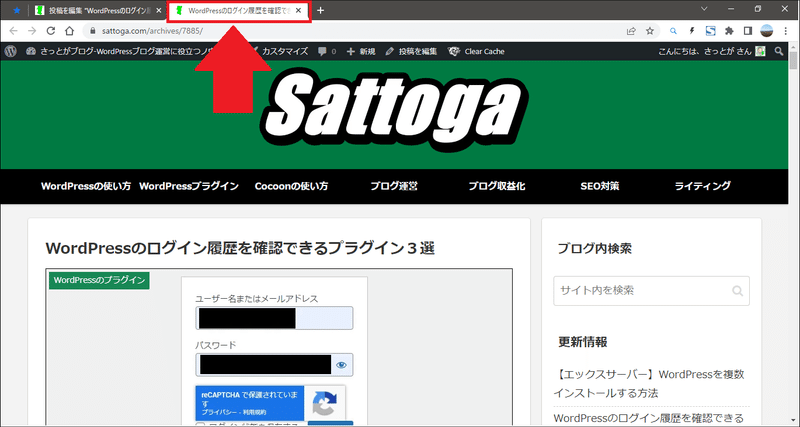Open SEO対策 navigation item

[599, 186]
